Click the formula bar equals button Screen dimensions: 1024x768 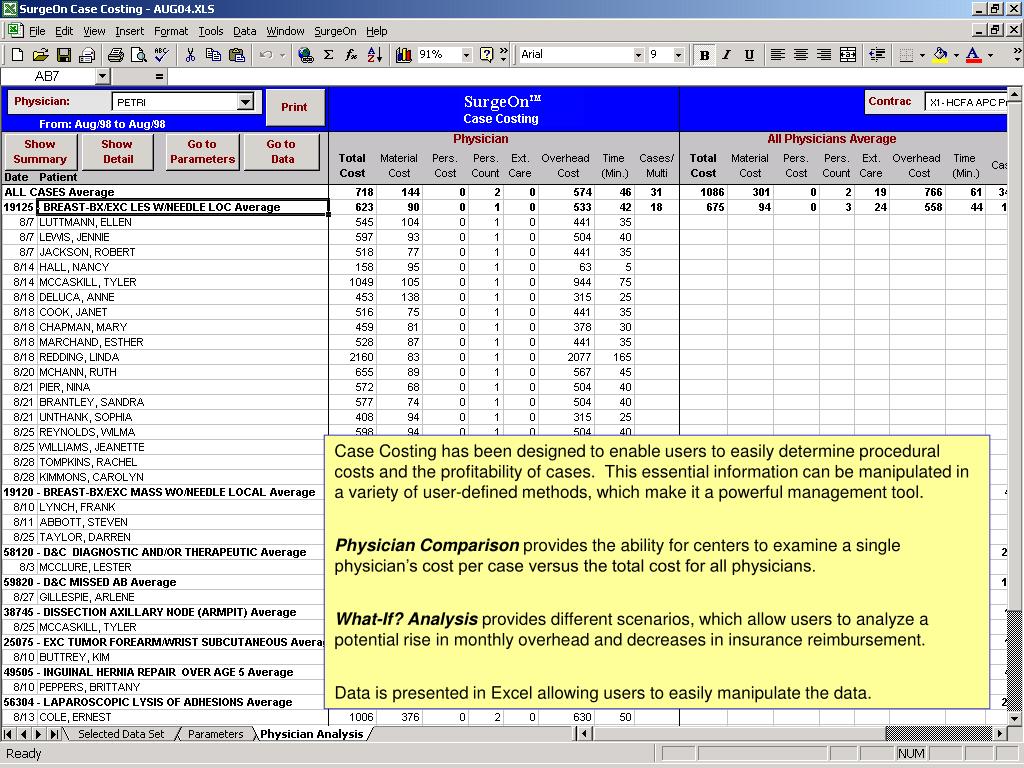(x=159, y=76)
